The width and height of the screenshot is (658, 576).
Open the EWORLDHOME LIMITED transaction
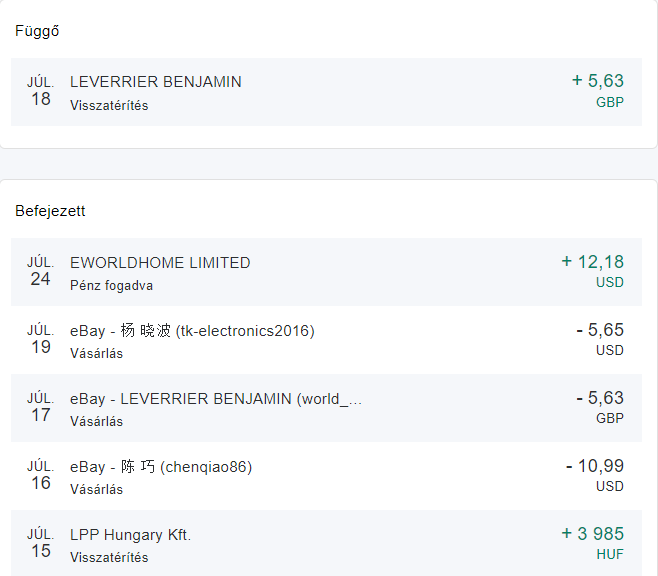click(x=160, y=263)
